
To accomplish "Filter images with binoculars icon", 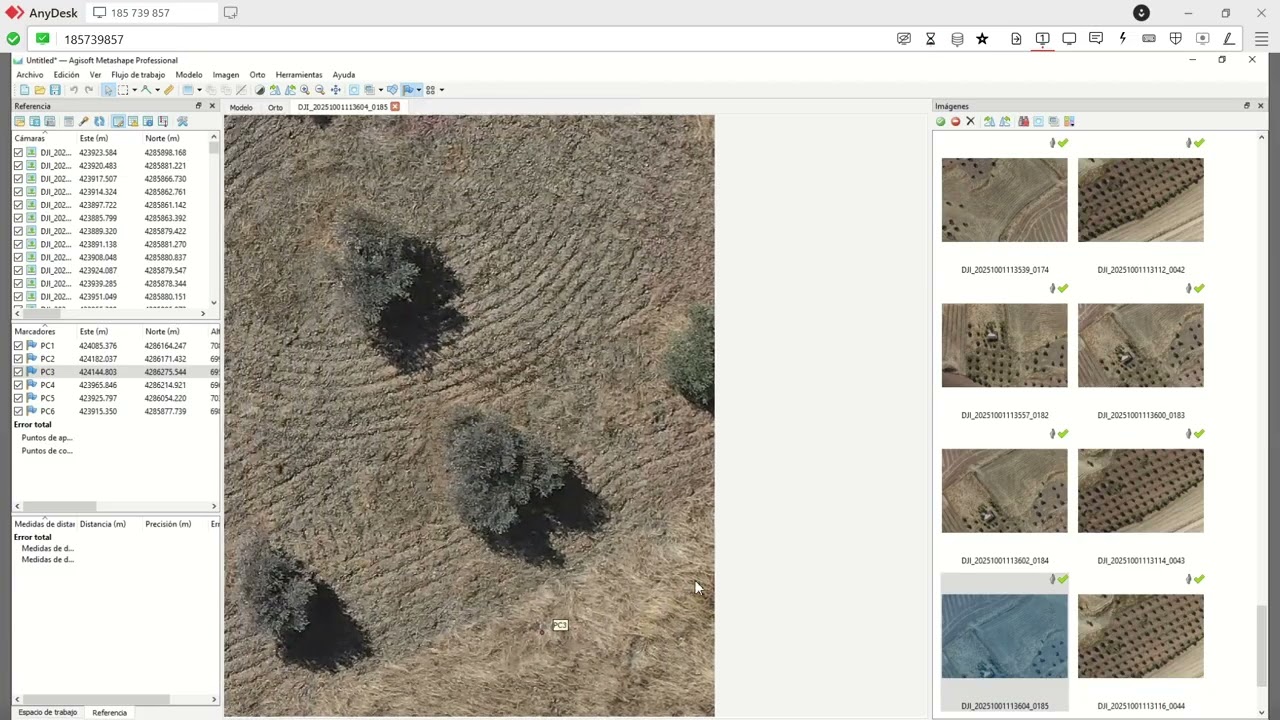I will tap(1023, 121).
